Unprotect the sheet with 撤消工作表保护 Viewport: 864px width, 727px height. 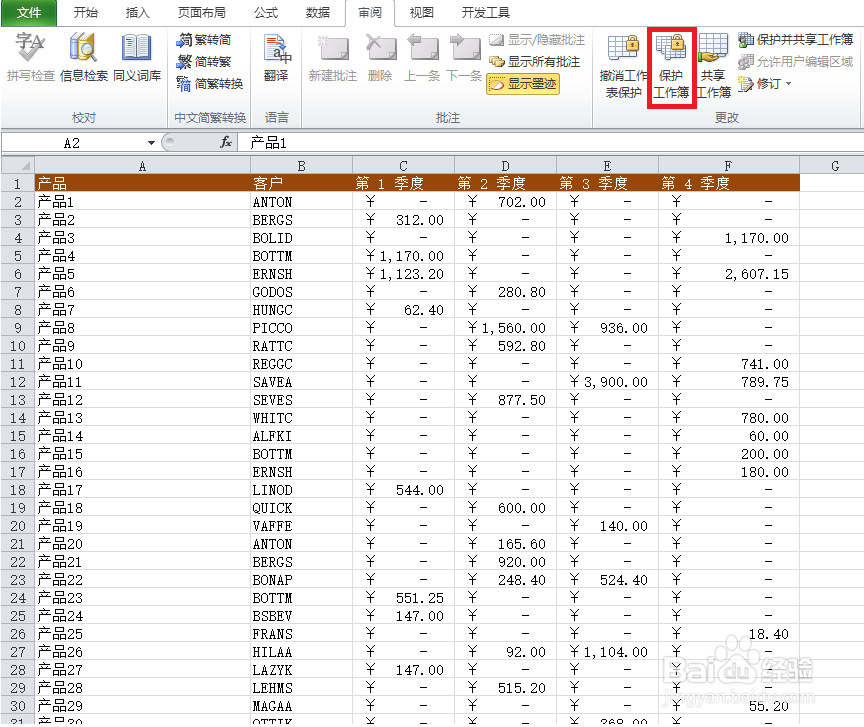pyautogui.click(x=623, y=66)
